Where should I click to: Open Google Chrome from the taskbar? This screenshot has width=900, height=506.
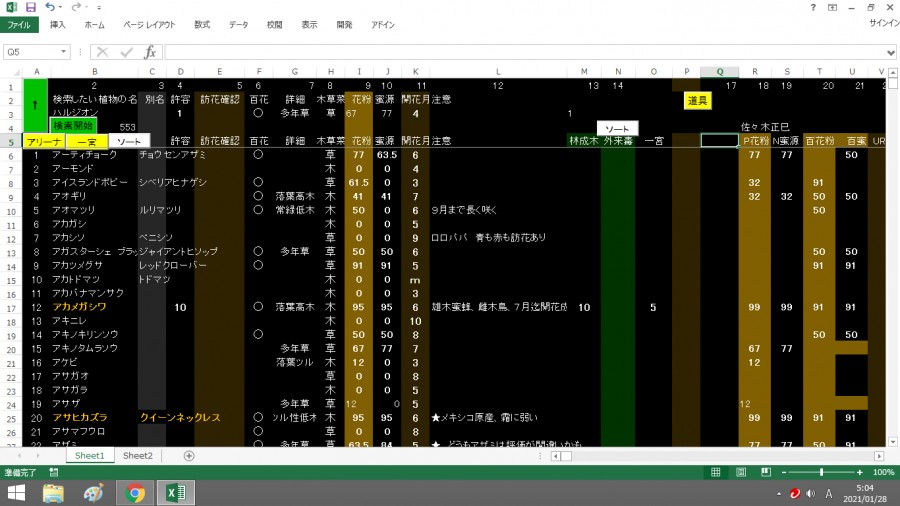tap(136, 492)
